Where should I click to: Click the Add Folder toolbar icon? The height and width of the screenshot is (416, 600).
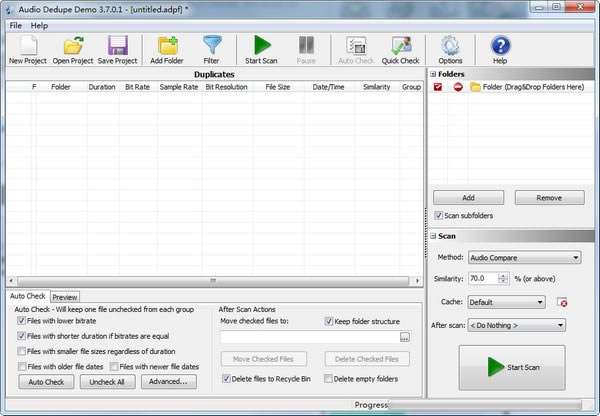(x=167, y=45)
